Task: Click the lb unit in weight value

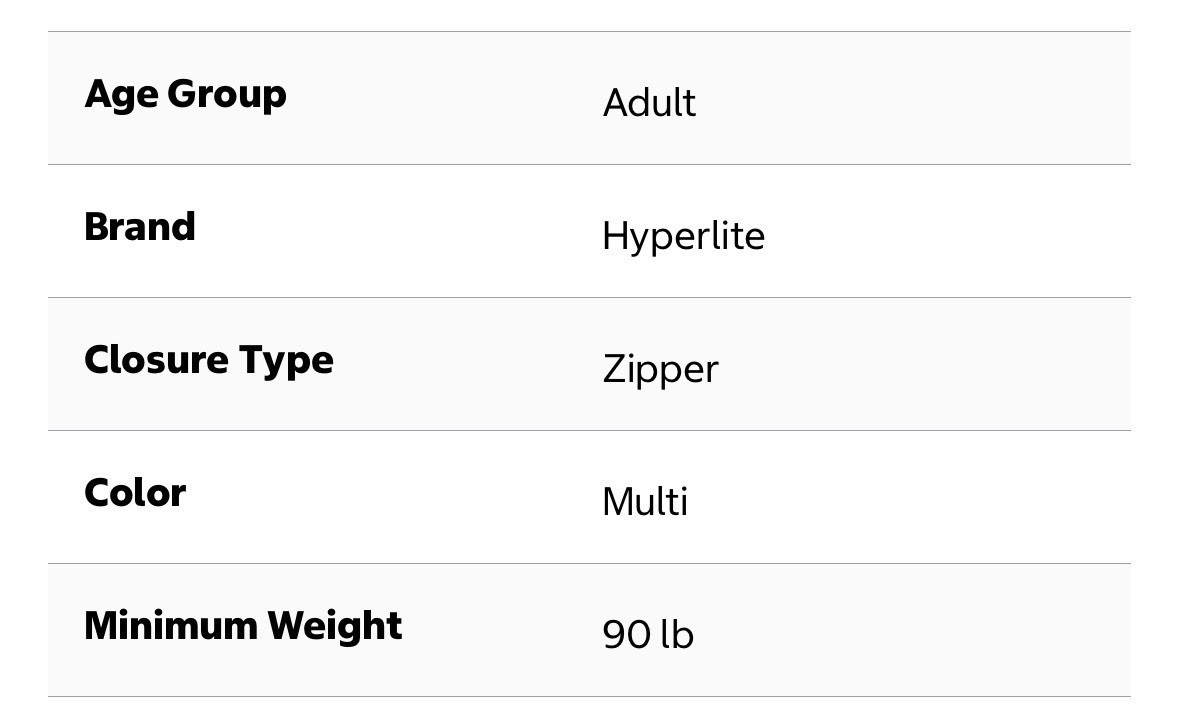Action: 677,634
